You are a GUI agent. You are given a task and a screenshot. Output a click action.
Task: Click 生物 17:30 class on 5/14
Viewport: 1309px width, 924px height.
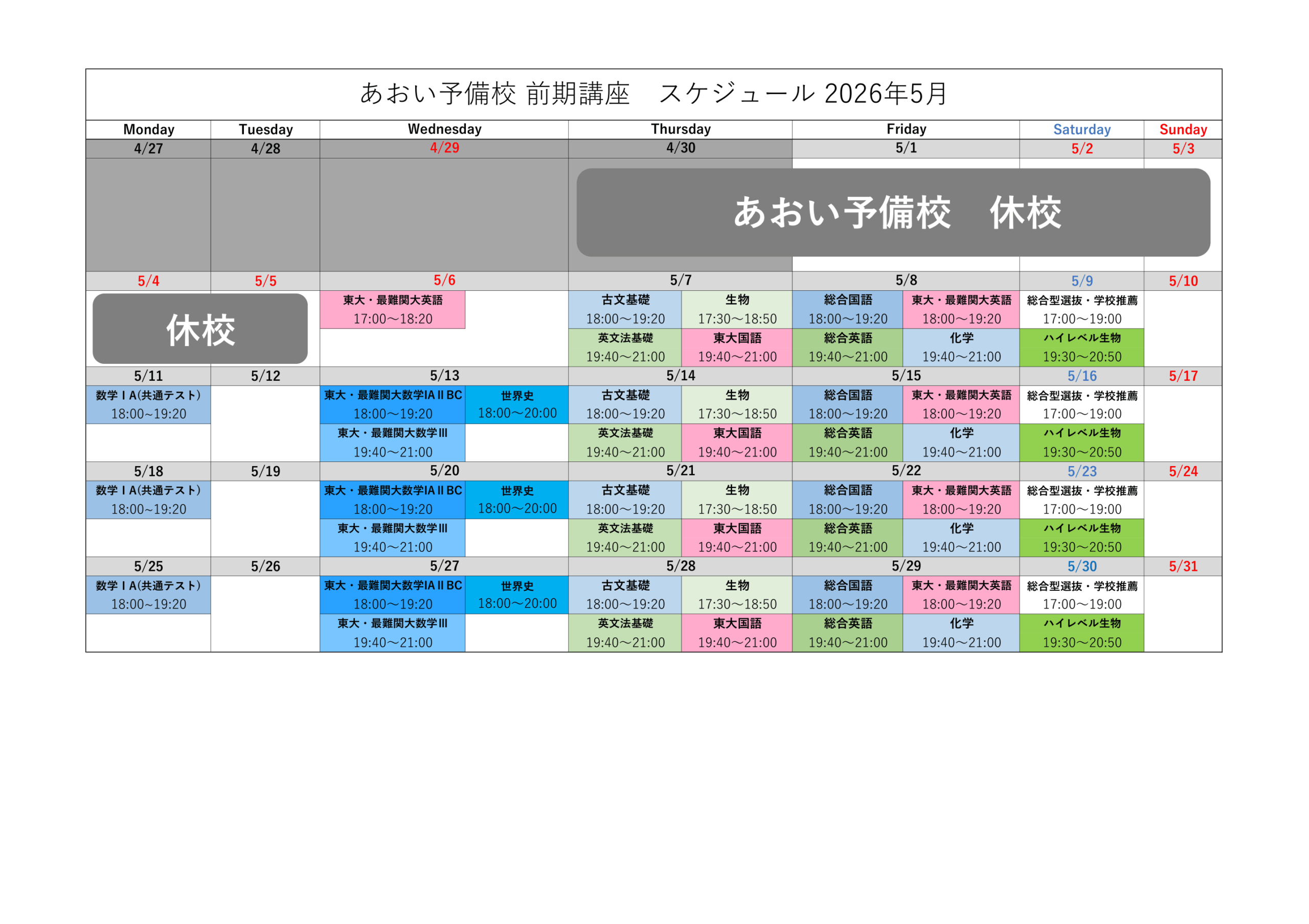(x=737, y=404)
